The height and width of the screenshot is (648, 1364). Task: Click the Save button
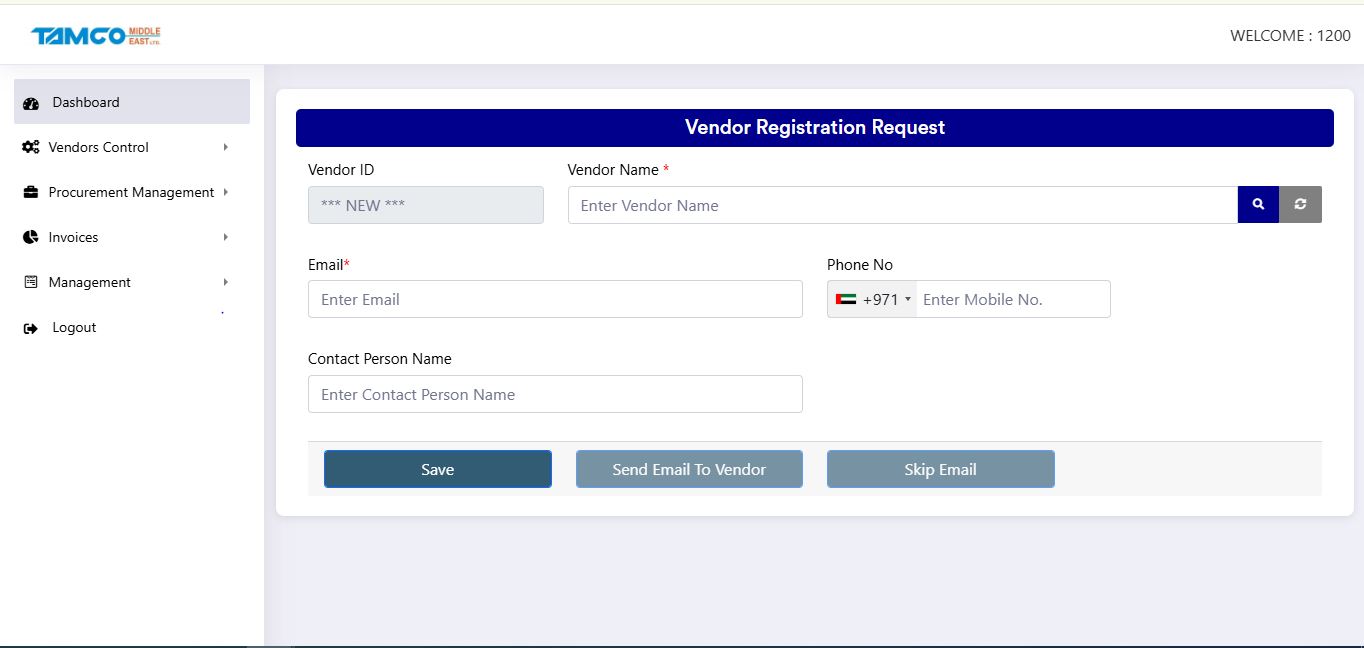coord(437,468)
